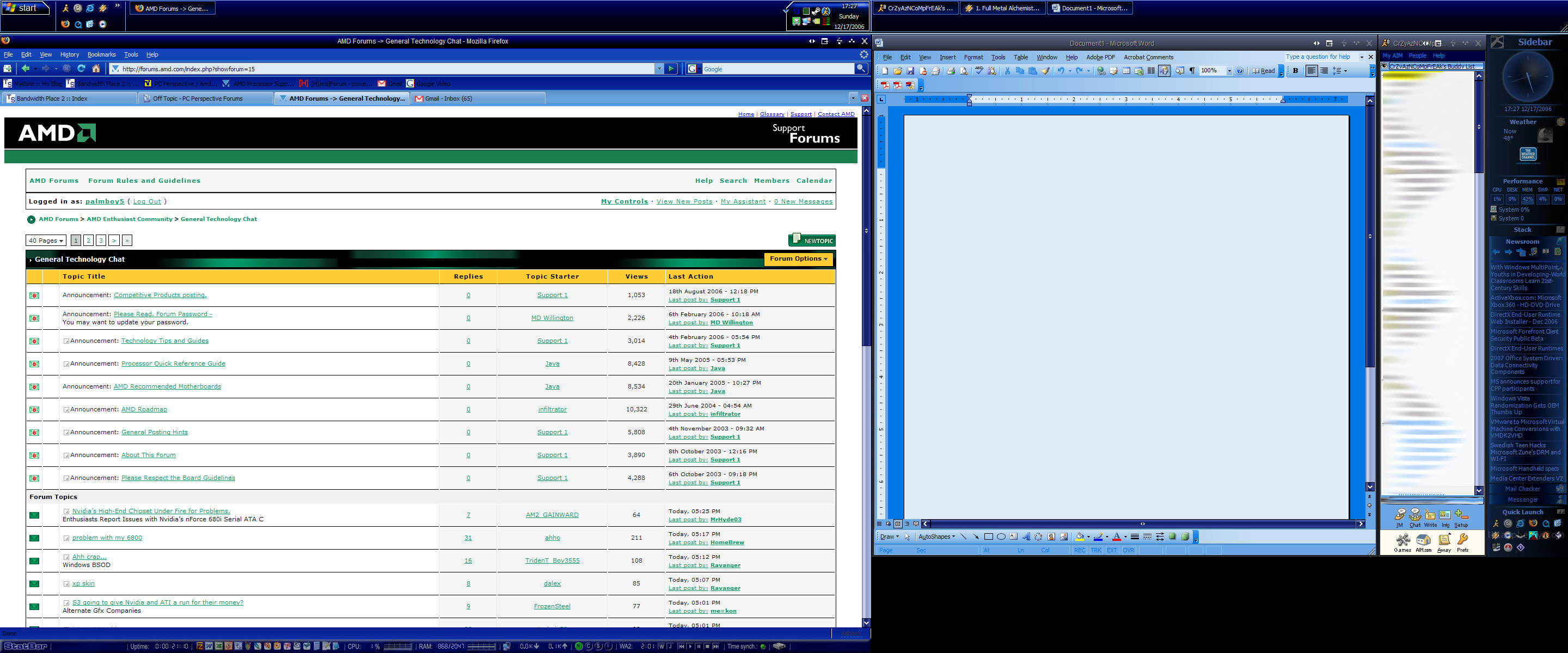The height and width of the screenshot is (653, 1568).
Task: Click the Save diskette icon in Word
Action: [x=911, y=71]
